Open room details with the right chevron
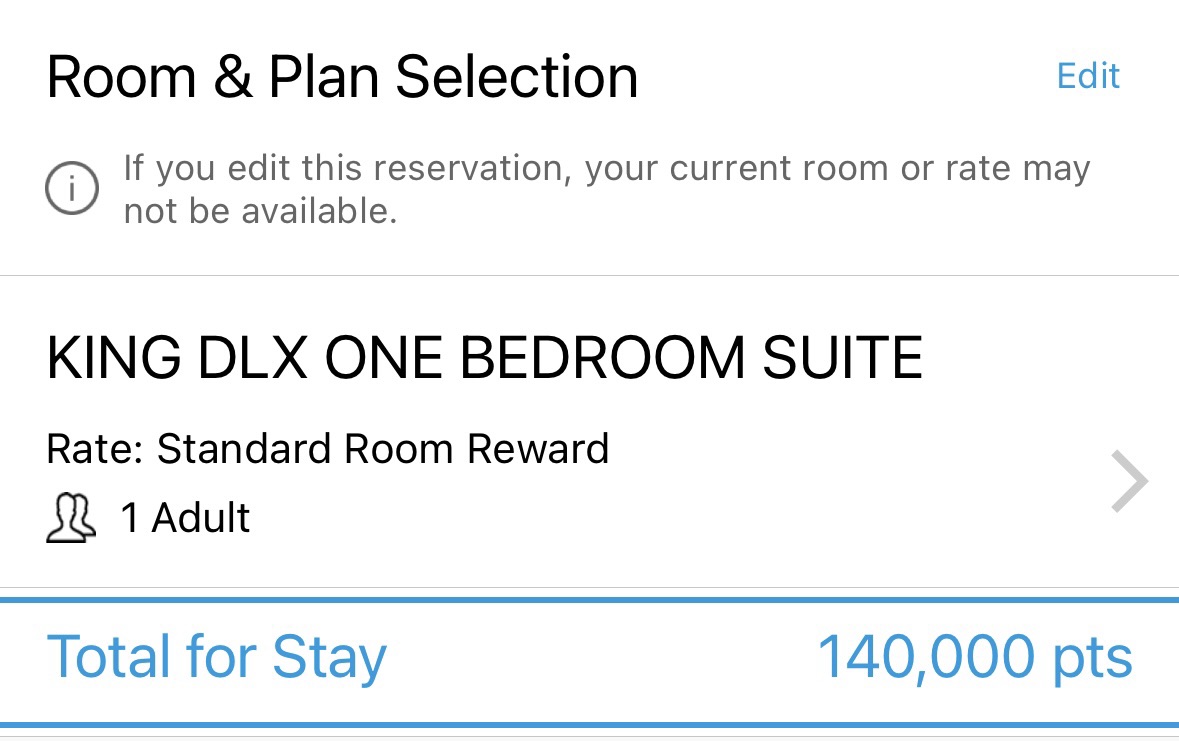Screen dimensions: 1179x741 1129,481
